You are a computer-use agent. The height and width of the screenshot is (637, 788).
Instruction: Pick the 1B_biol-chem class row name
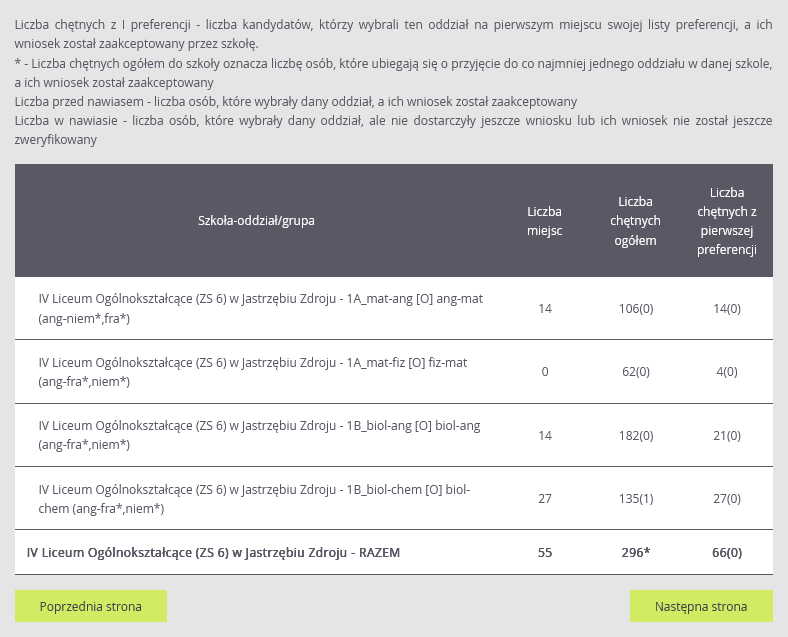[x=254, y=498]
